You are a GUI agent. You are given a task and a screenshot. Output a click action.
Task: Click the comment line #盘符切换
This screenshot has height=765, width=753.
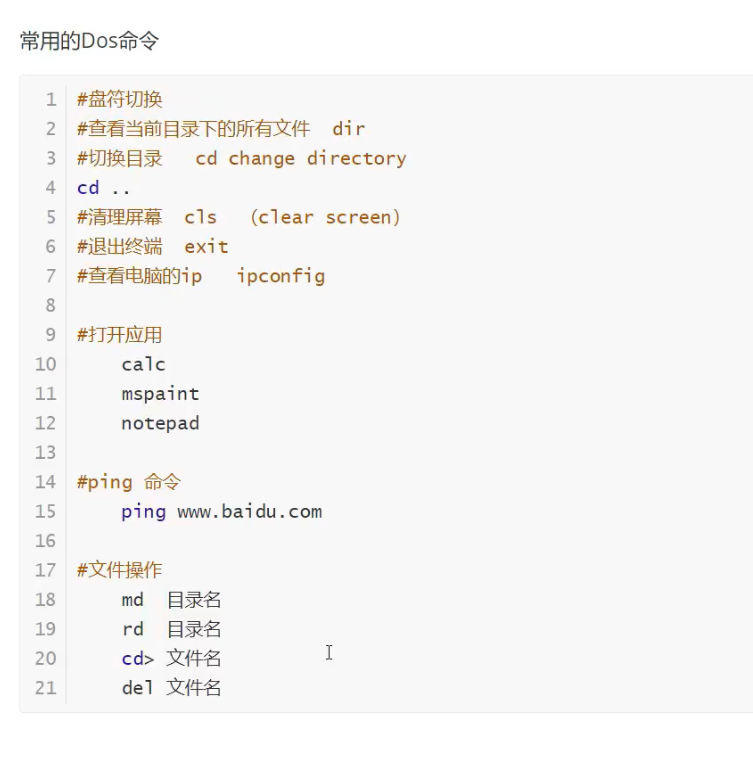coord(119,99)
